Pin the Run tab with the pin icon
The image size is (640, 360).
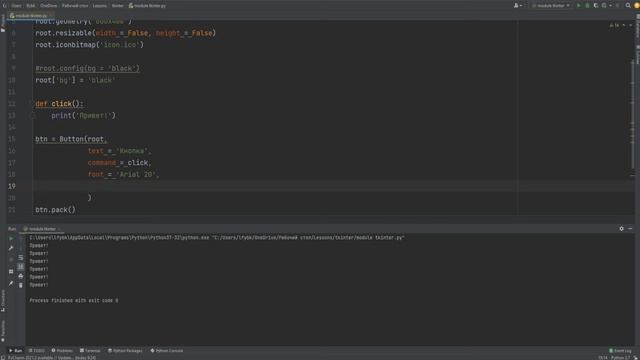(11, 283)
